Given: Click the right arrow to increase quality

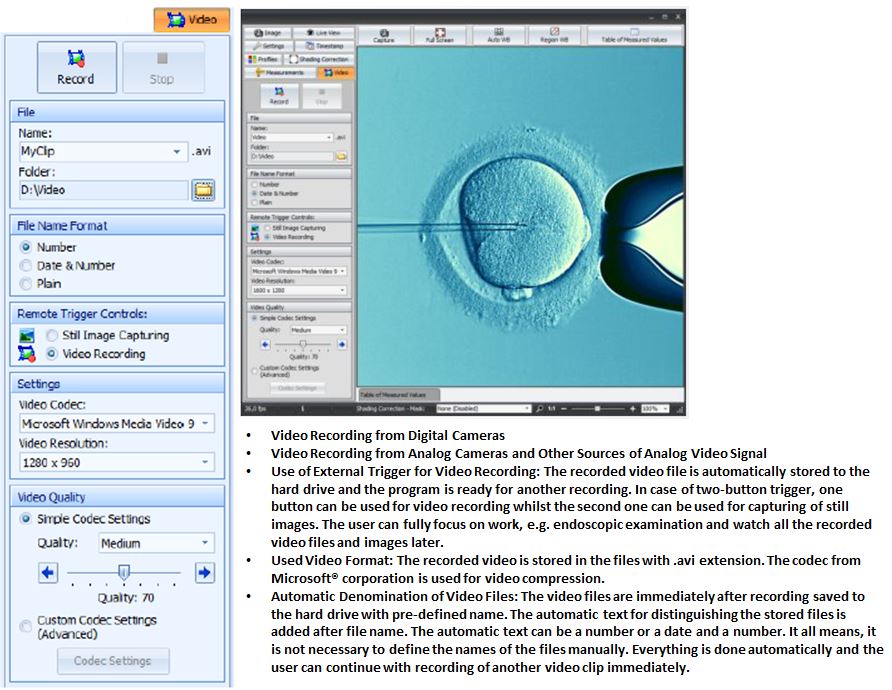Looking at the screenshot, I should [x=203, y=573].
